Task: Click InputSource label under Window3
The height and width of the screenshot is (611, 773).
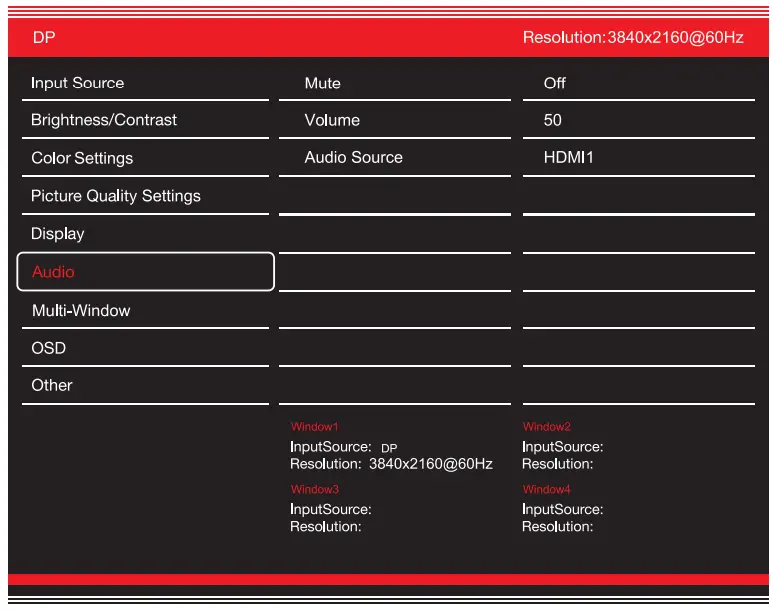Action: tap(331, 509)
